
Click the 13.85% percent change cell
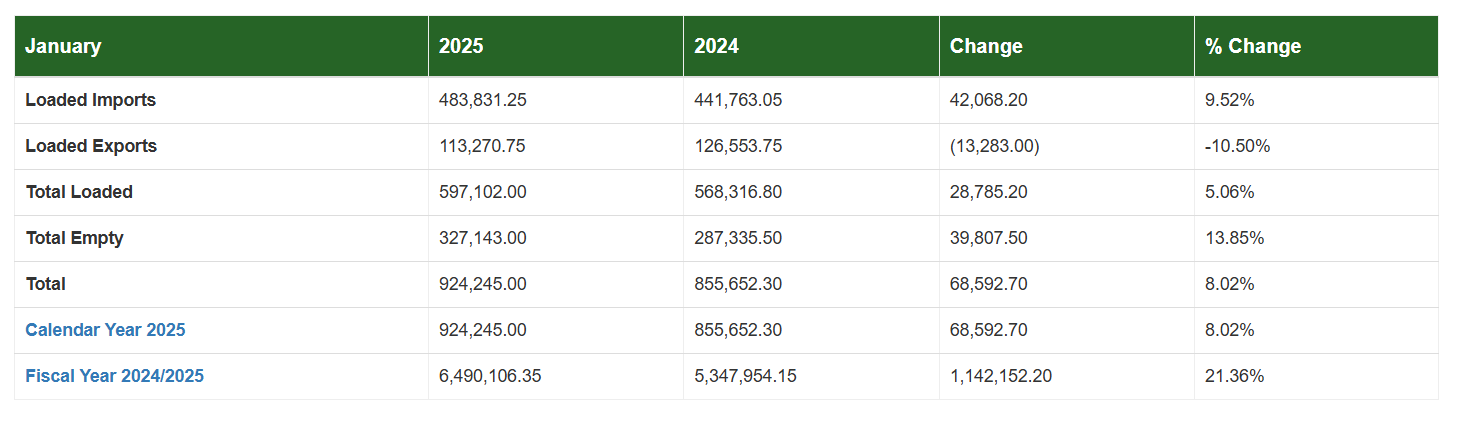pyautogui.click(x=1234, y=238)
